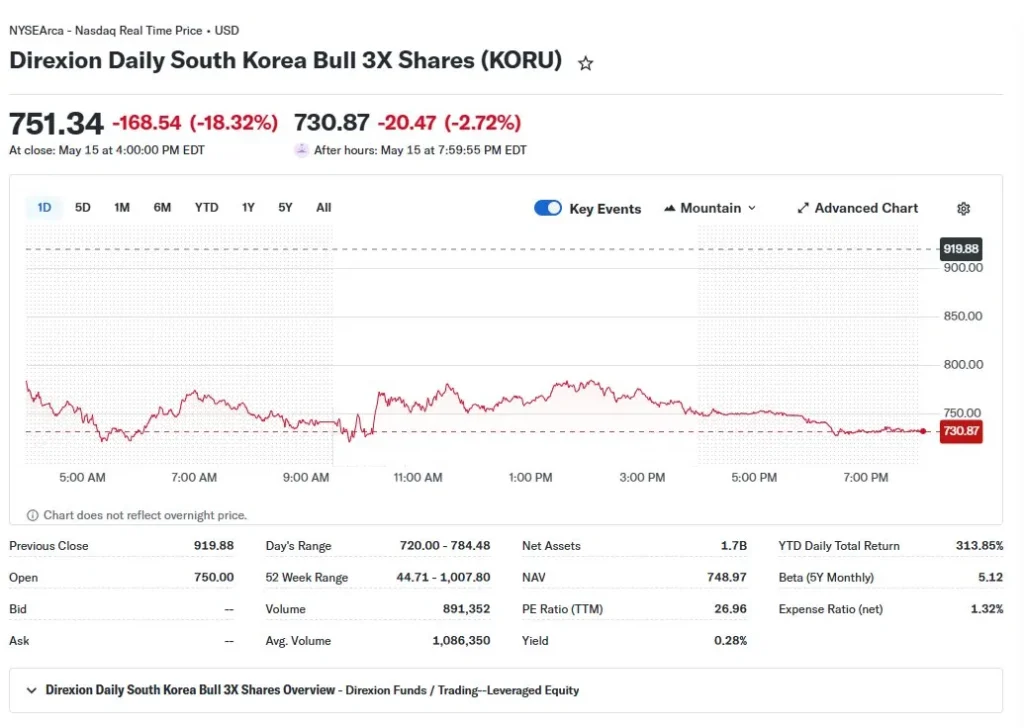Select the 1Y time range tab
The height and width of the screenshot is (728, 1024).
pyautogui.click(x=248, y=208)
